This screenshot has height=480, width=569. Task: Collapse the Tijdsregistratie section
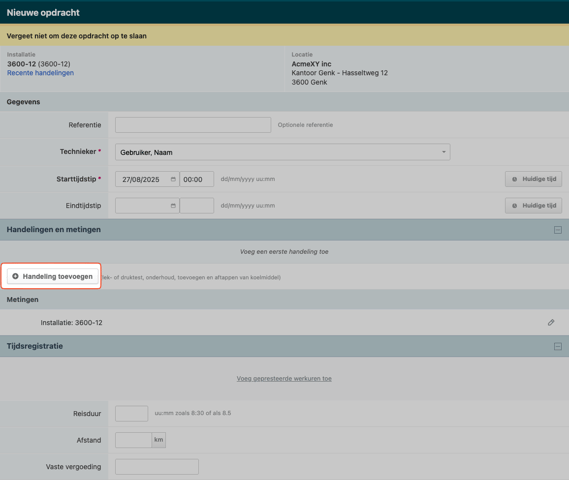click(558, 346)
